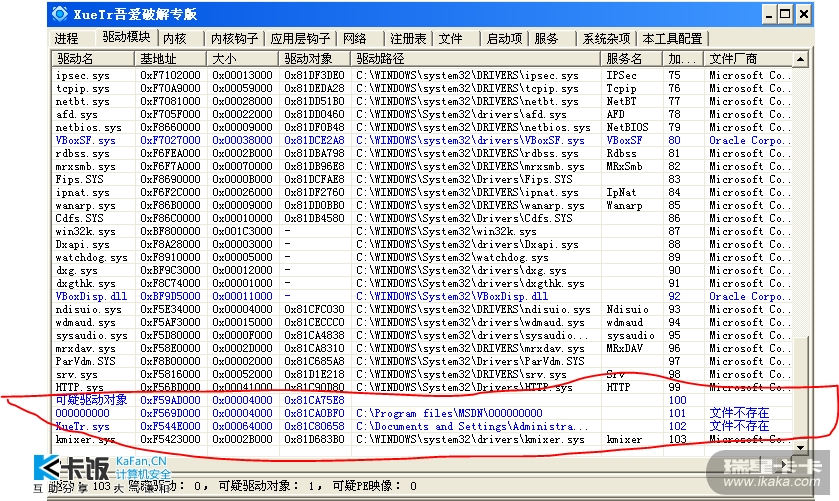839x501 pixels.
Task: Select the 可疑驱动对象 row
Action: click(422, 400)
